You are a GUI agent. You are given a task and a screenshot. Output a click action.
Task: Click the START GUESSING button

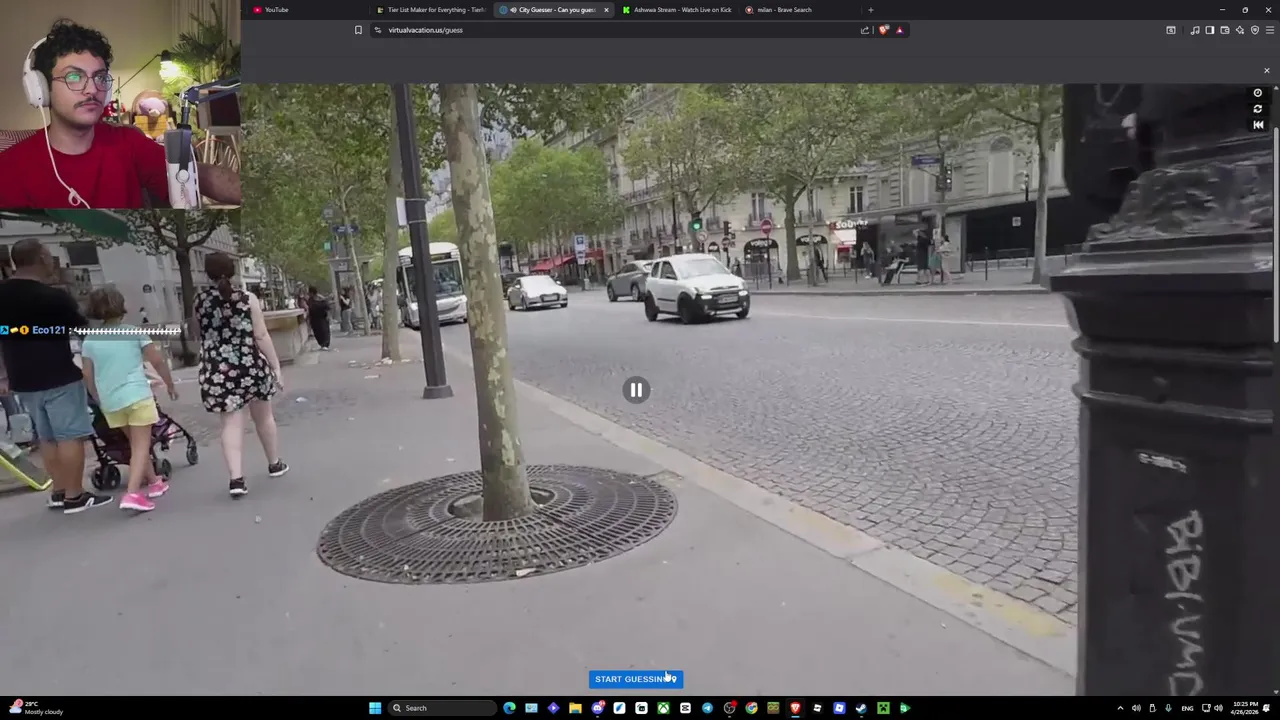point(636,679)
